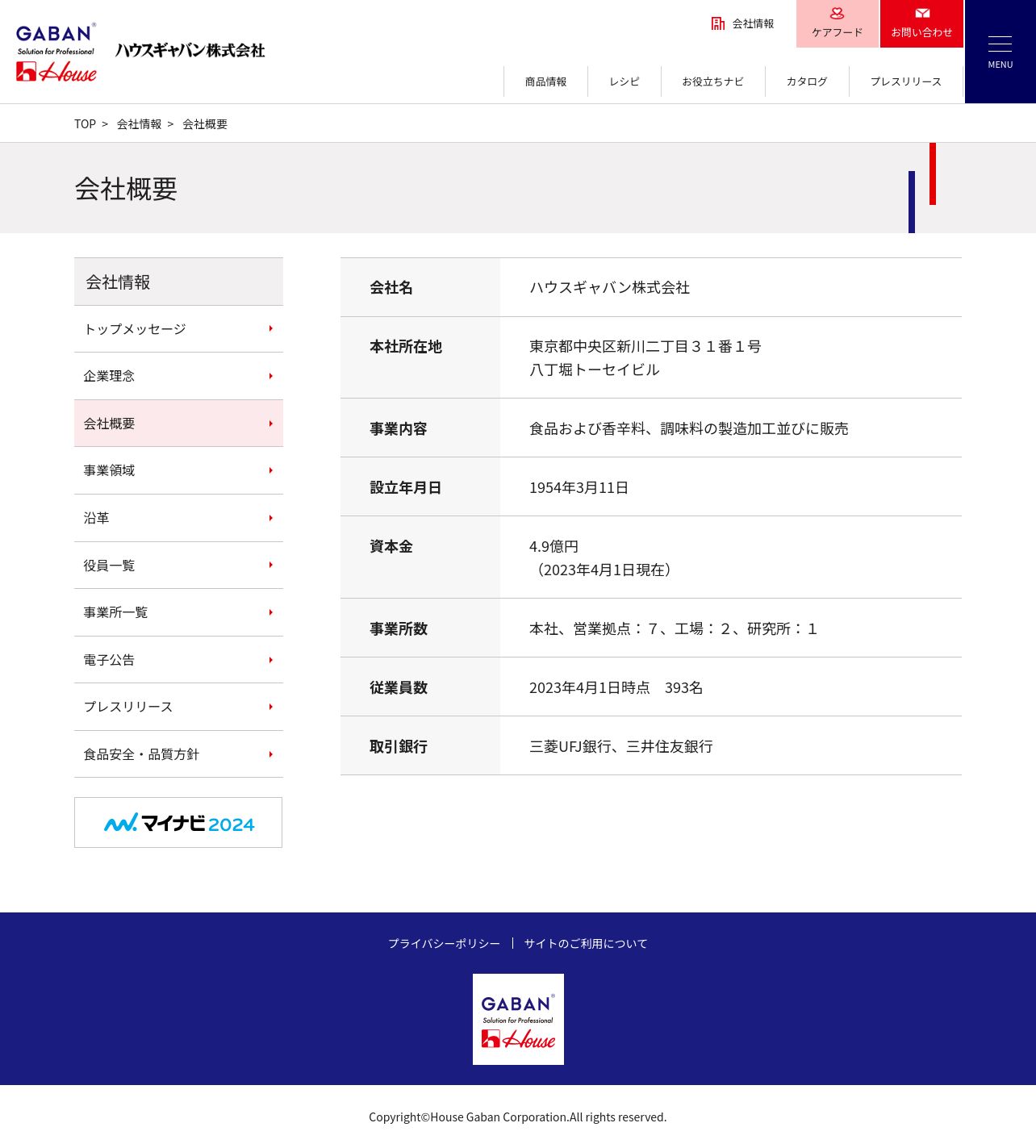Click the arrow beside 役員一覧
Screen dimensions: 1036x1148
click(x=271, y=566)
